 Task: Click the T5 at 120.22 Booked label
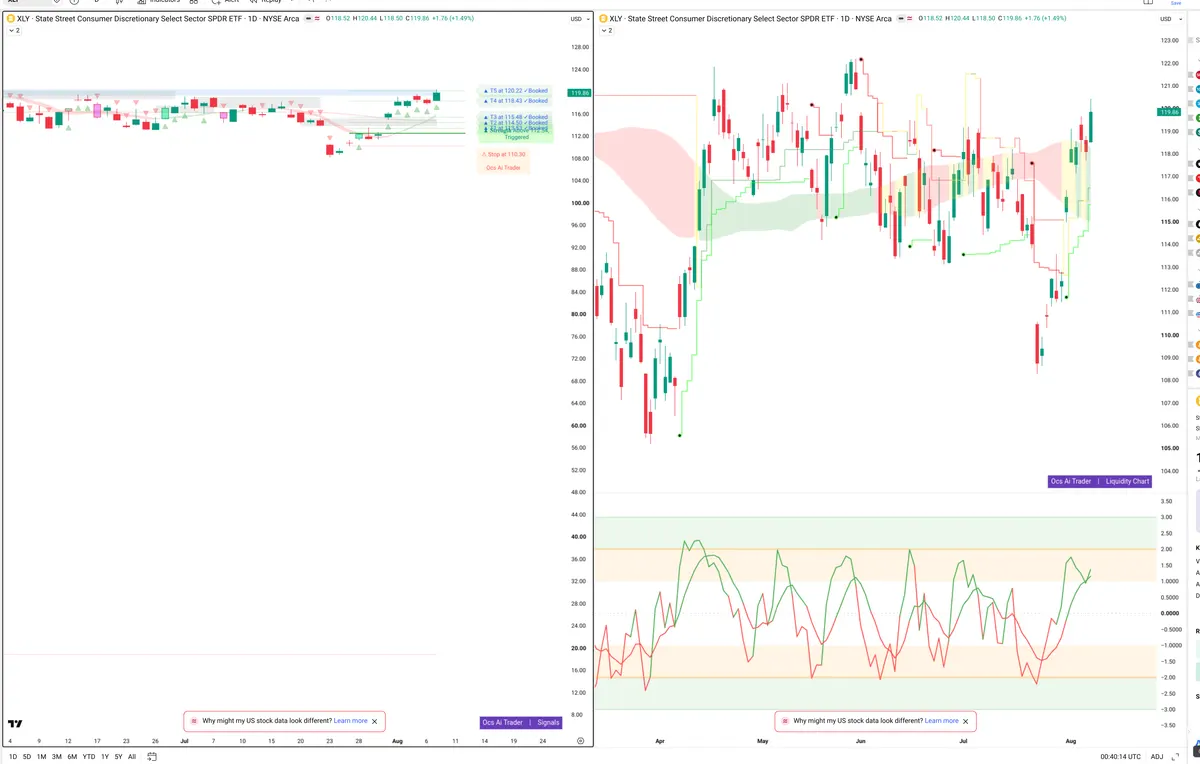coord(516,91)
